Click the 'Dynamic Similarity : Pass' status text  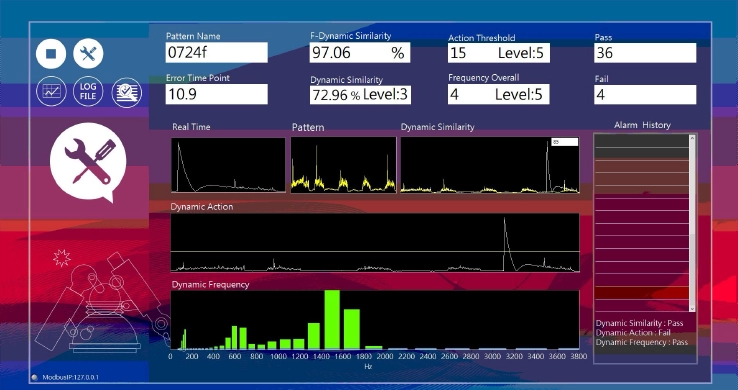point(639,323)
